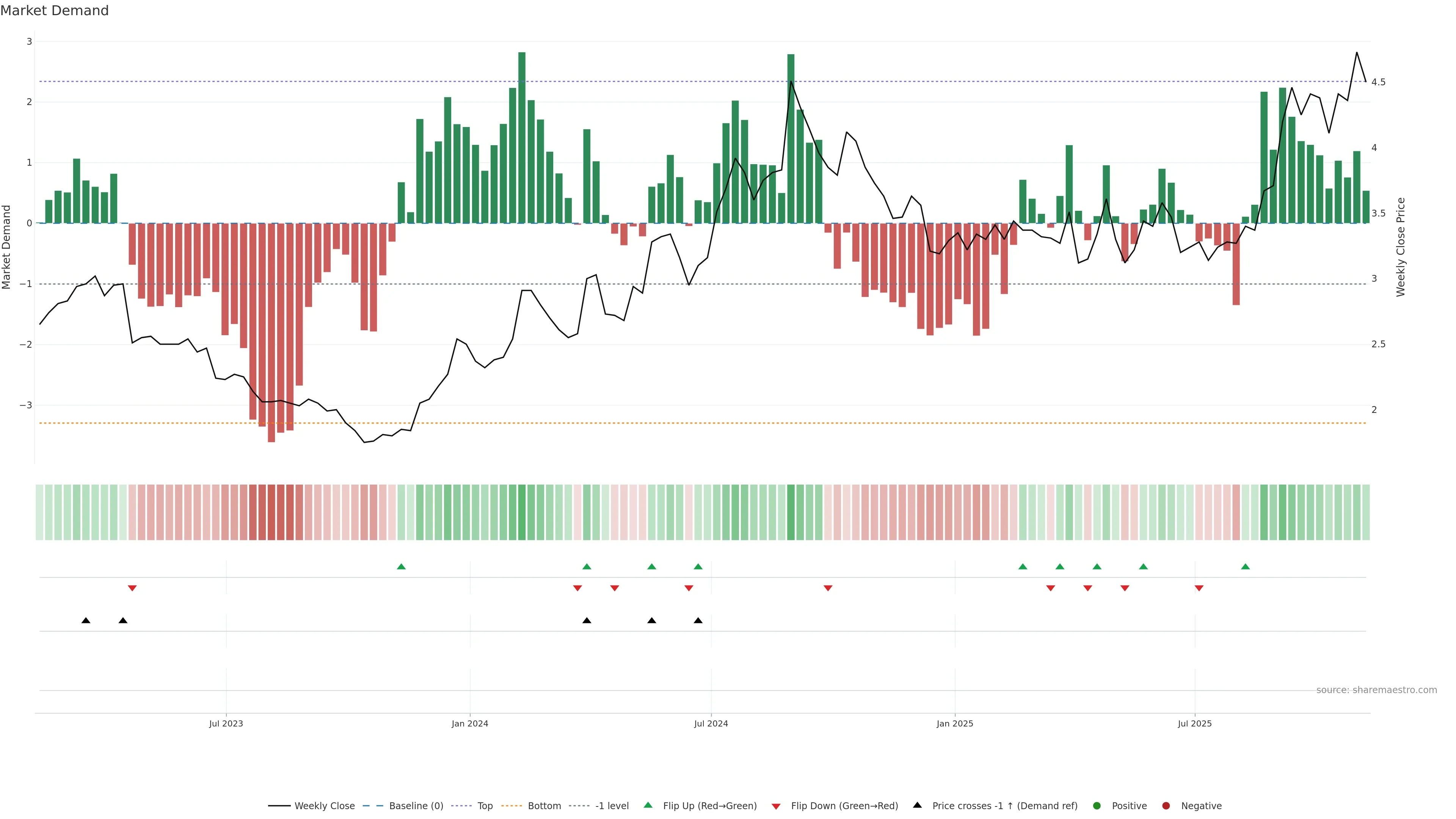Click the Jul 2025 x-axis label
1456x819 pixels.
click(1194, 724)
